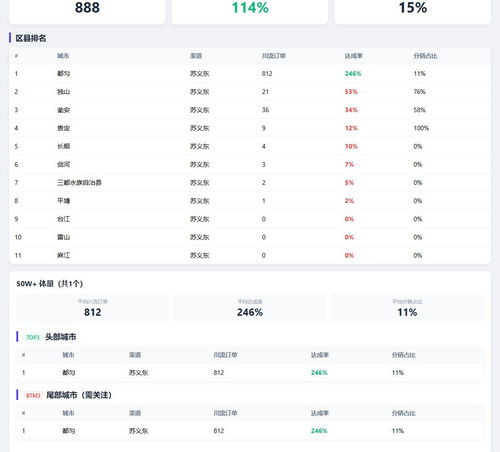Click 246% in 头部城市 table
The width and height of the screenshot is (500, 452).
point(319,373)
